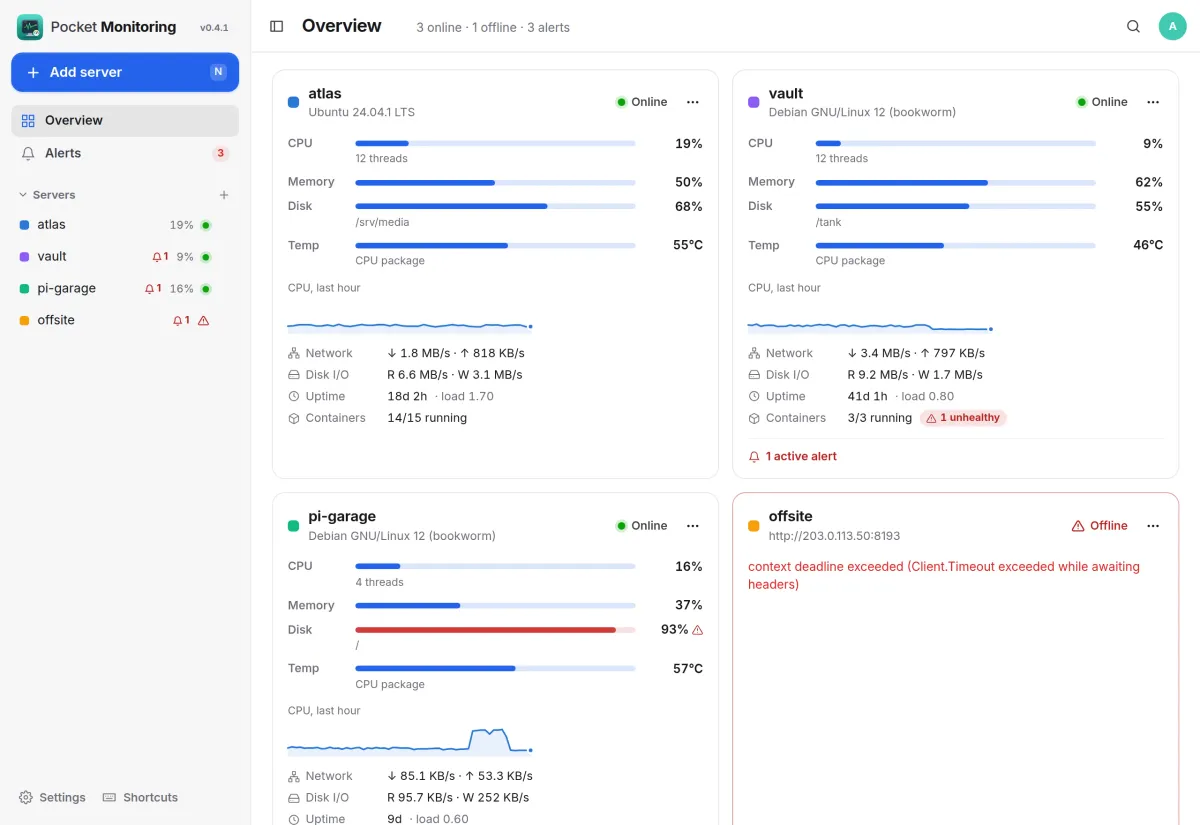Viewport: 1200px width, 825px height.
Task: Click the Network icon on the atlas card
Action: (294, 353)
